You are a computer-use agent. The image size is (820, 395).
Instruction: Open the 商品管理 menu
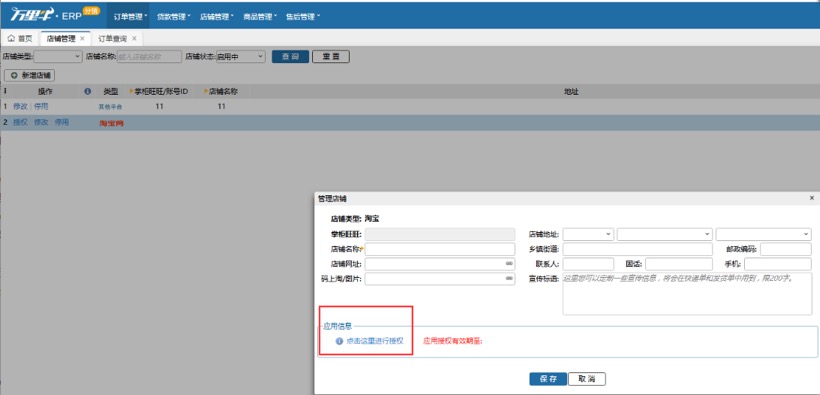tap(260, 17)
